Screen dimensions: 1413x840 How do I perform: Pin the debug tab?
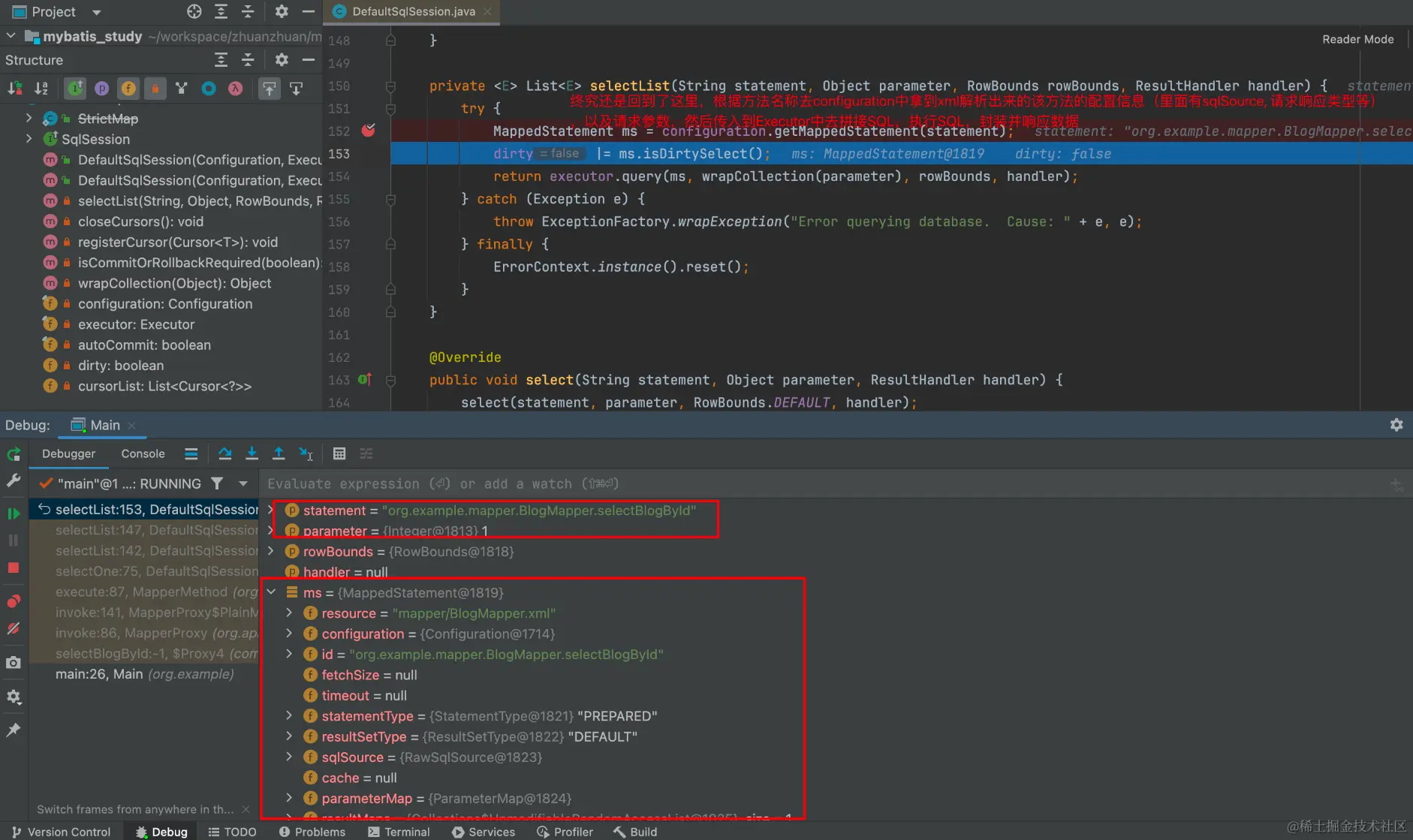(14, 730)
